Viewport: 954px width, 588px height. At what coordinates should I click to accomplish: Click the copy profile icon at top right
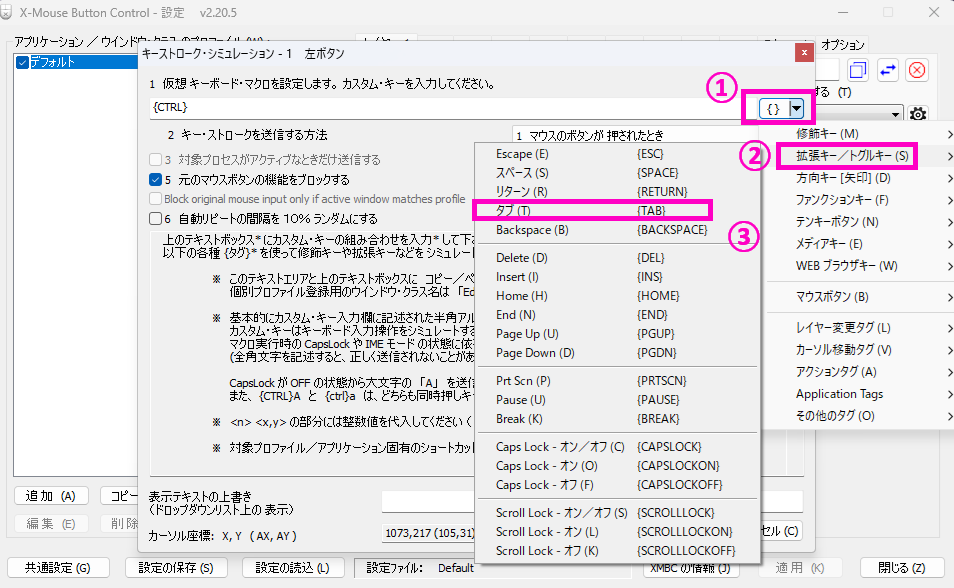[x=858, y=70]
